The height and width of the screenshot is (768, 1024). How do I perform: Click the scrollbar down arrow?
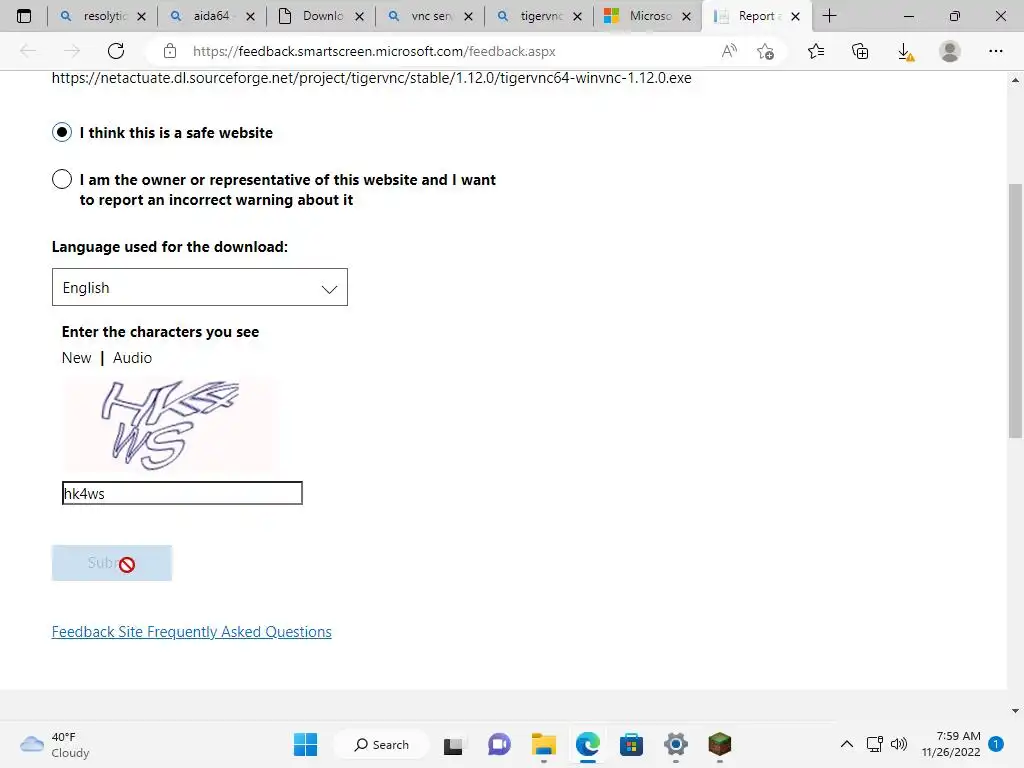pos(1015,711)
